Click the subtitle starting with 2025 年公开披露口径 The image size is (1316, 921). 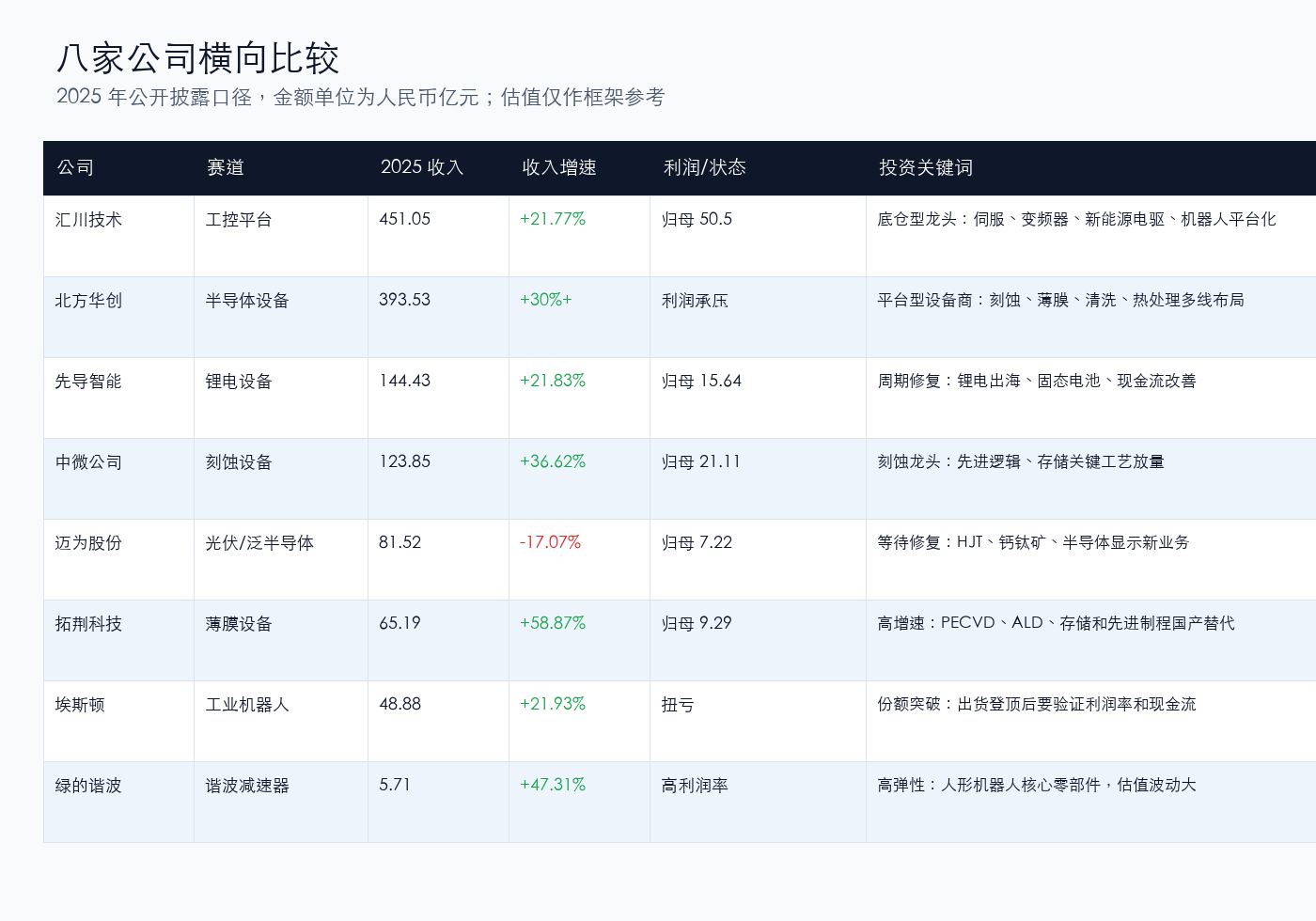tap(361, 97)
